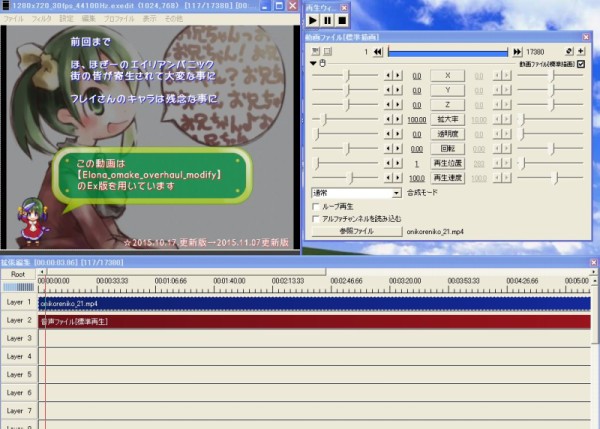Increase 回転 value with its right arrow
Viewport: 600px width, 429px height.
398,148
